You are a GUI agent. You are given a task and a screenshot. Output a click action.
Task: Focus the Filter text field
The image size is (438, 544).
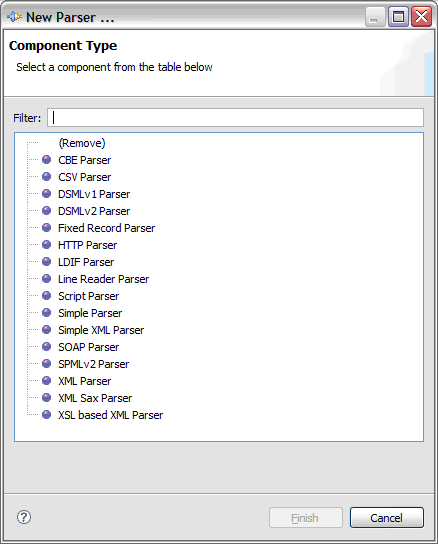click(x=235, y=118)
